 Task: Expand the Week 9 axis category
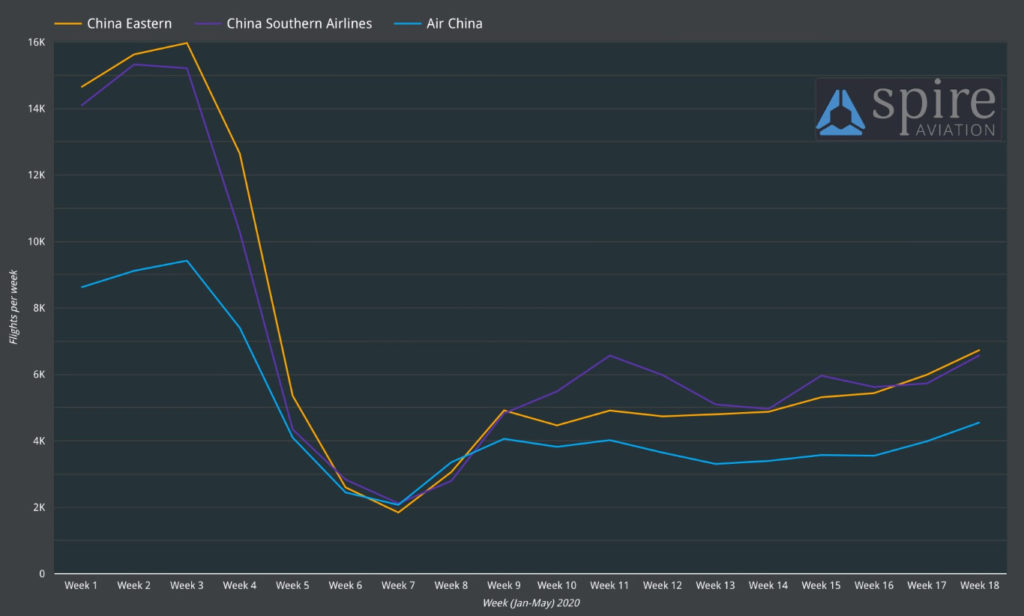(x=504, y=585)
